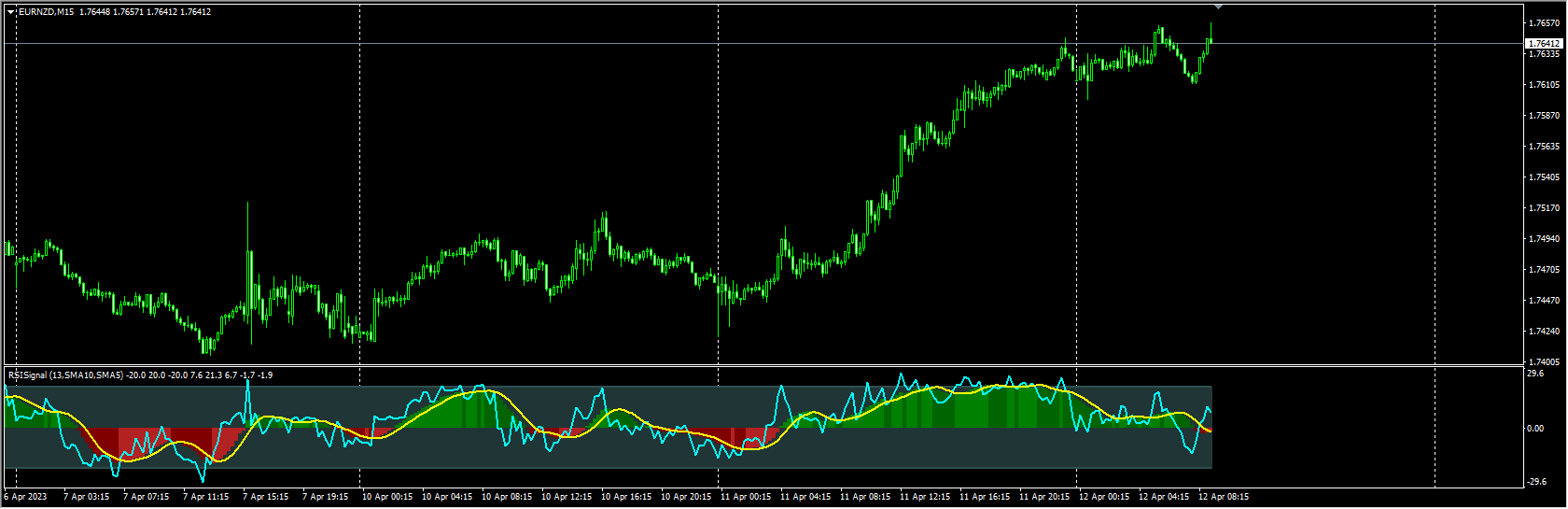Click the 7 Apr 07:15 time label
Viewport: 1568px width, 509px height.
[146, 497]
